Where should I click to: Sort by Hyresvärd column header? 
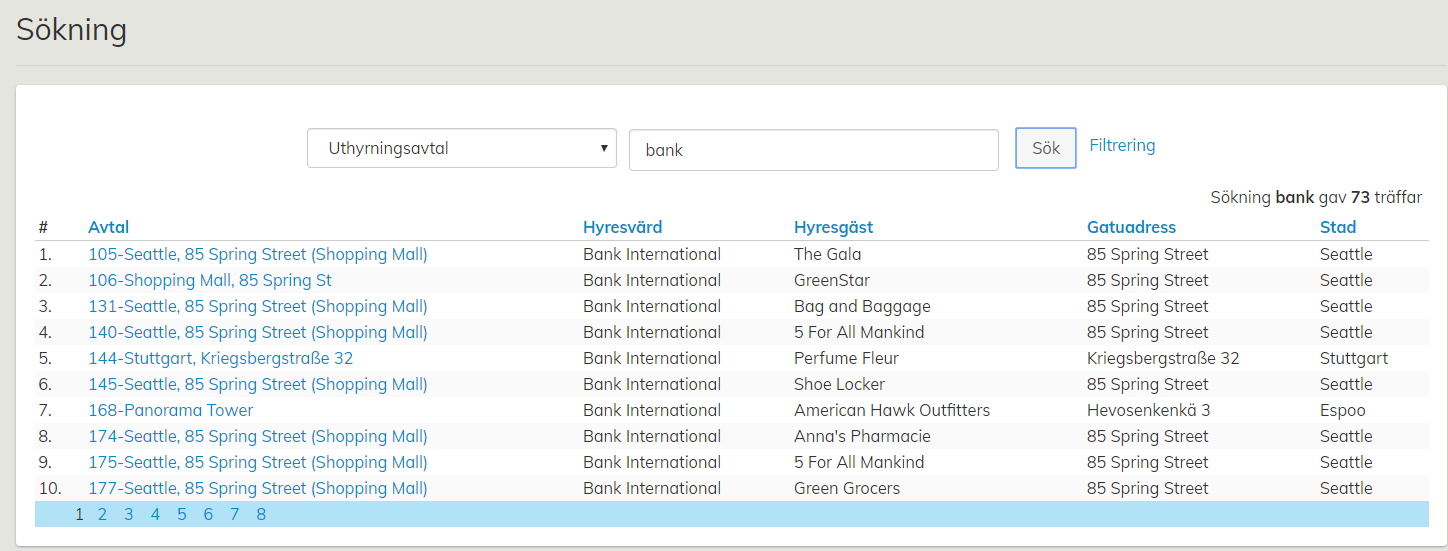(x=622, y=227)
